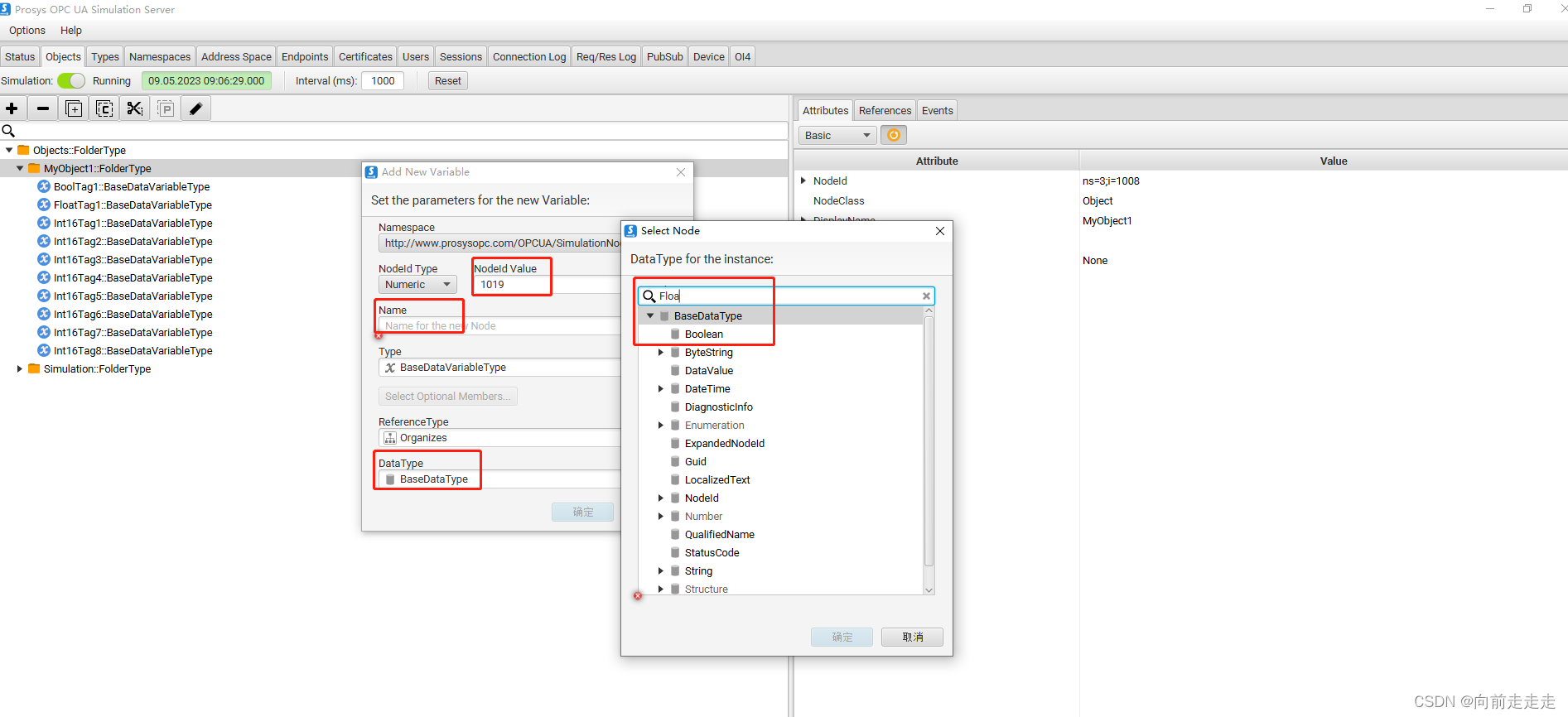The image size is (1568, 717).
Task: Expand the Simulation::FolderType node
Action: [x=20, y=368]
